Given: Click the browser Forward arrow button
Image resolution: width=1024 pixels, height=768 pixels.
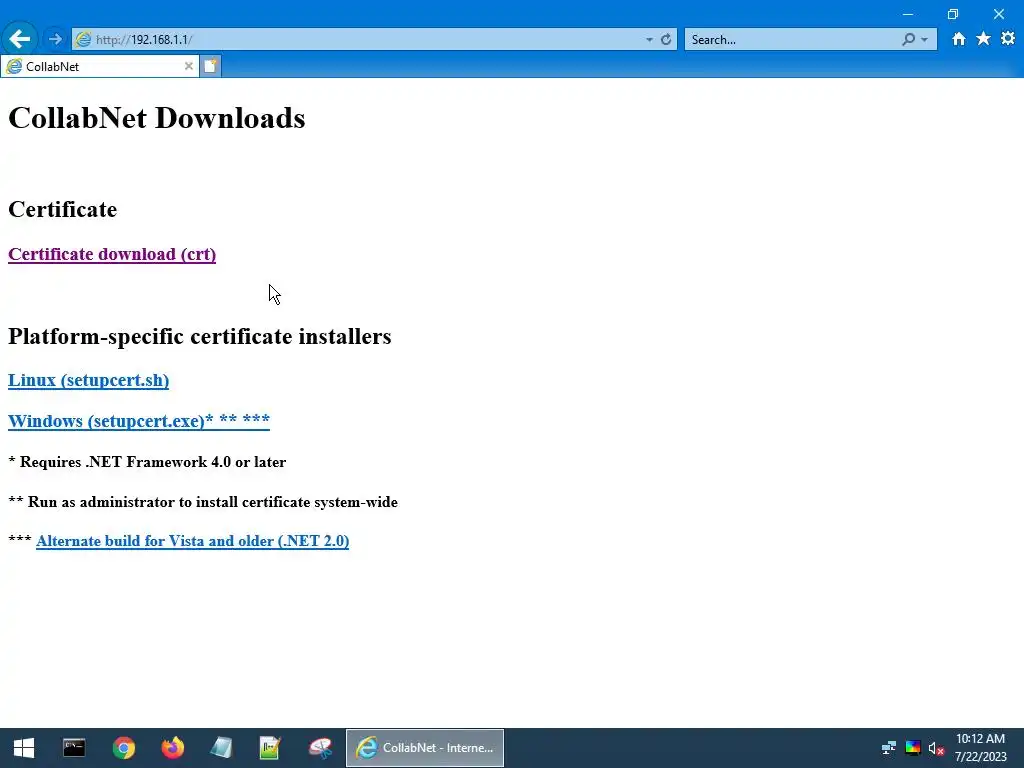Looking at the screenshot, I should pyautogui.click(x=55, y=39).
